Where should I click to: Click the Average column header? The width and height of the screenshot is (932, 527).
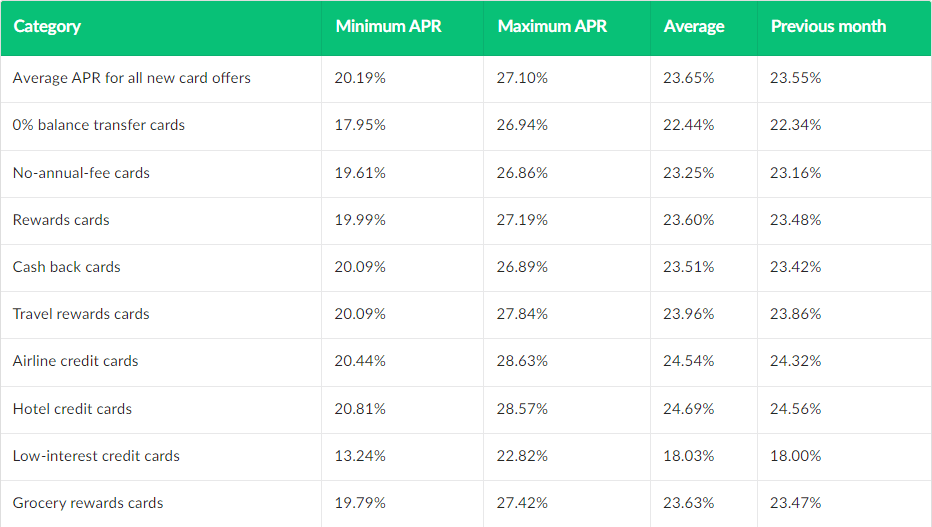pos(694,27)
